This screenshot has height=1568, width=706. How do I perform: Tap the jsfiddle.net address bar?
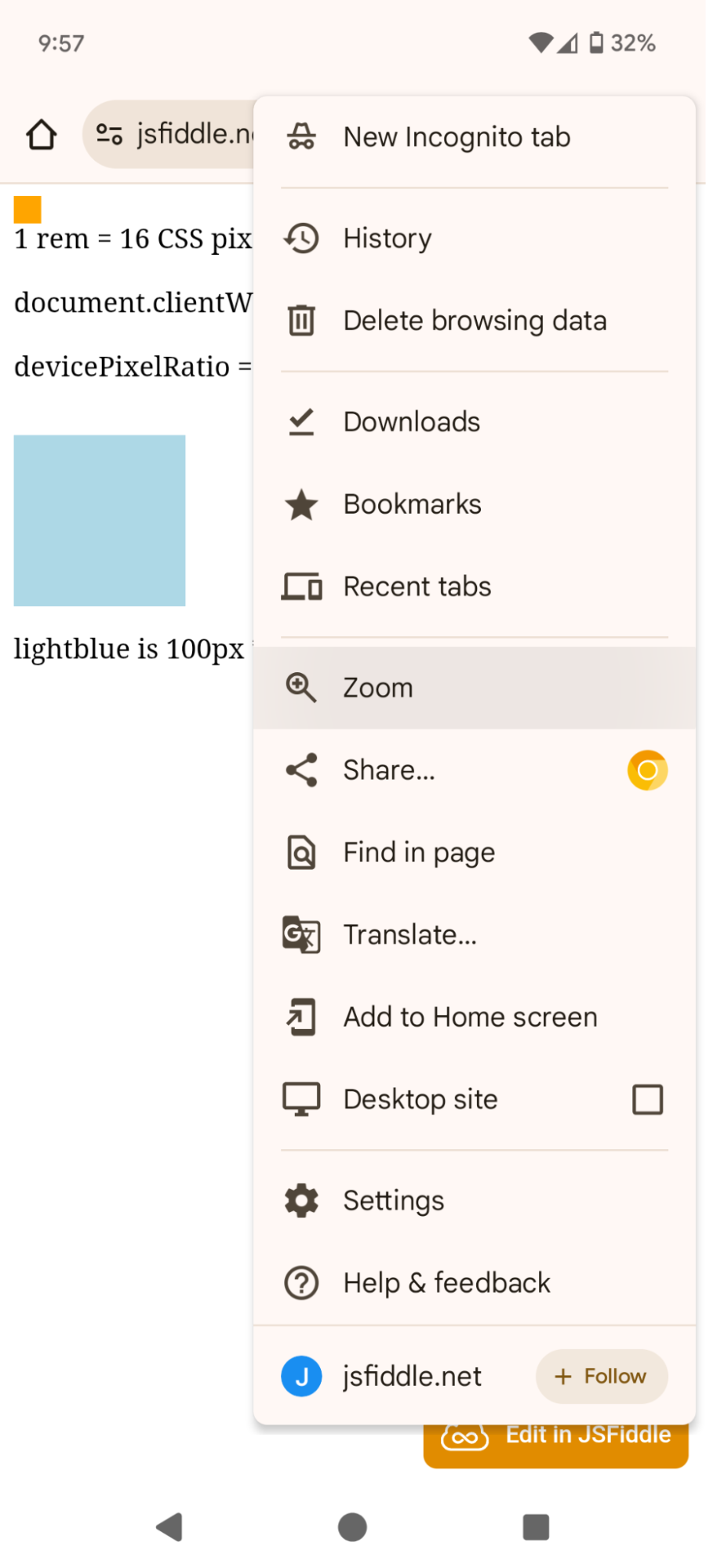click(169, 134)
